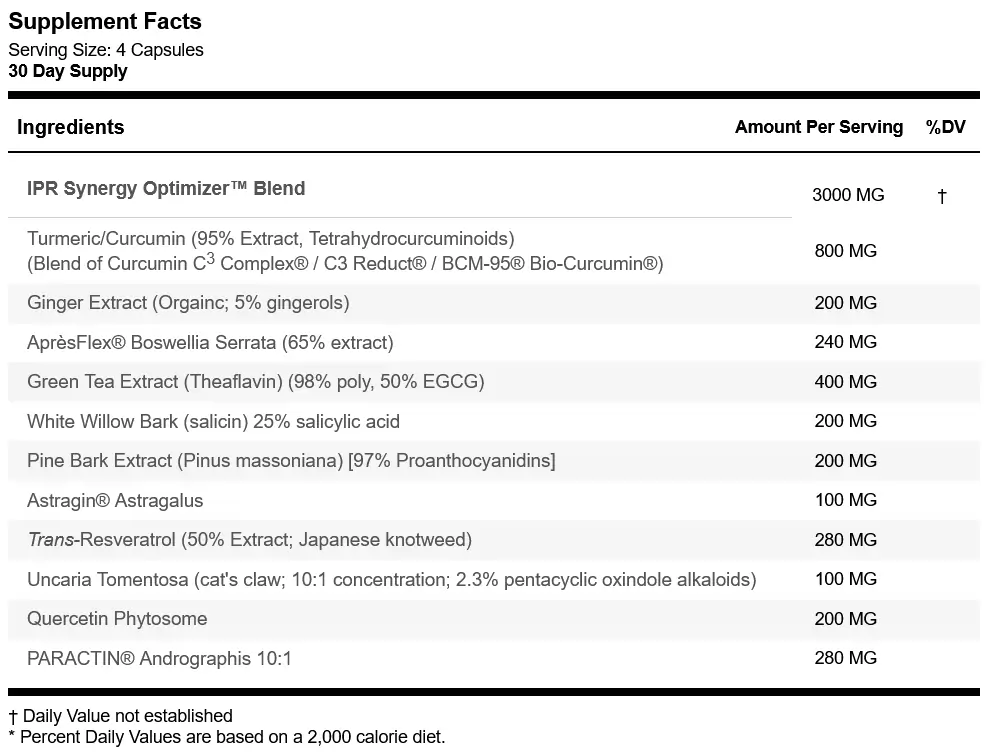This screenshot has height=756, width=986.
Task: Select the IPR Synergy Optimizer Blend row
Action: coord(494,190)
